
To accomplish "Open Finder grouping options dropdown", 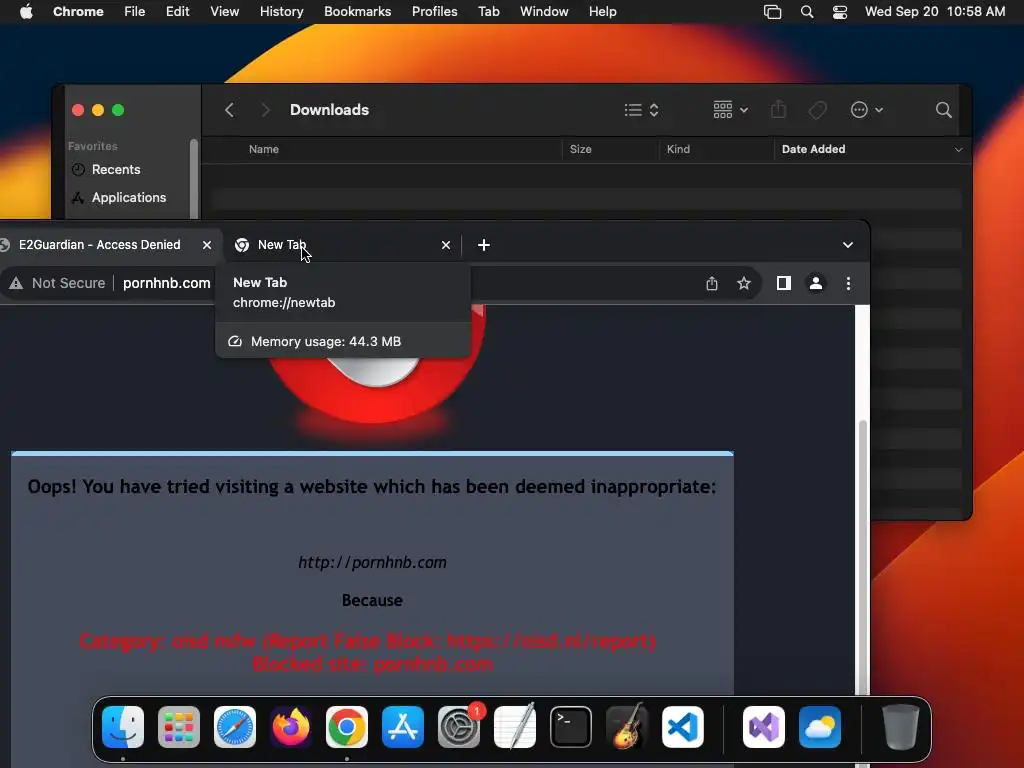I will coord(730,110).
